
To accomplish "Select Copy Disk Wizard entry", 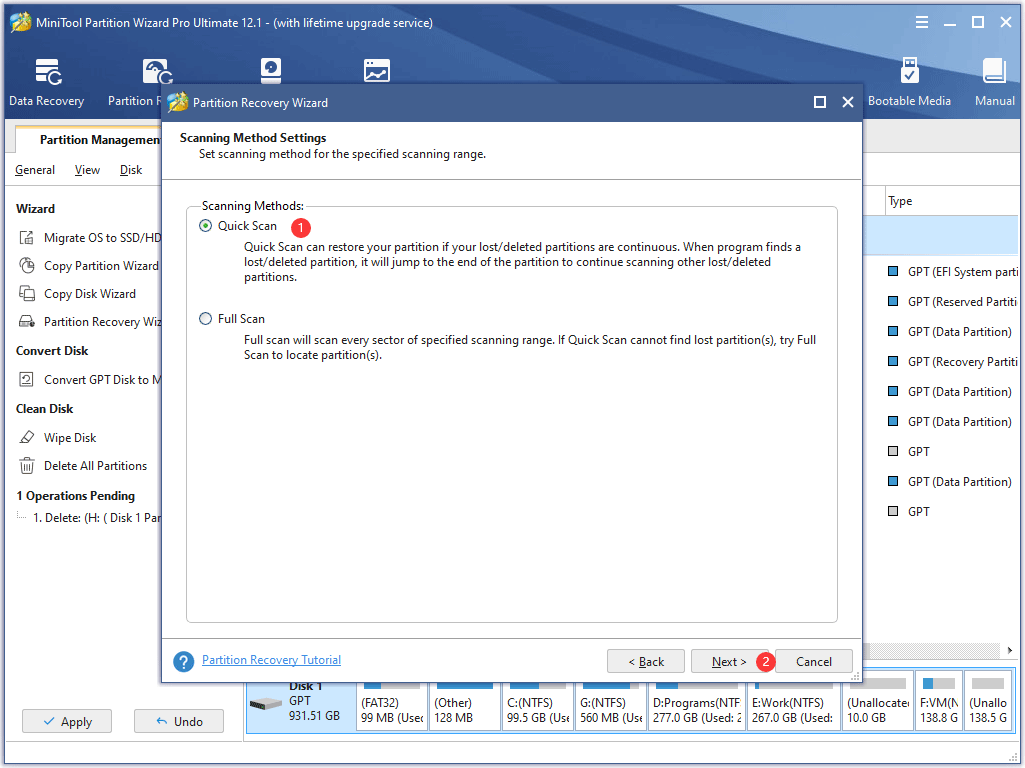I will 90,293.
